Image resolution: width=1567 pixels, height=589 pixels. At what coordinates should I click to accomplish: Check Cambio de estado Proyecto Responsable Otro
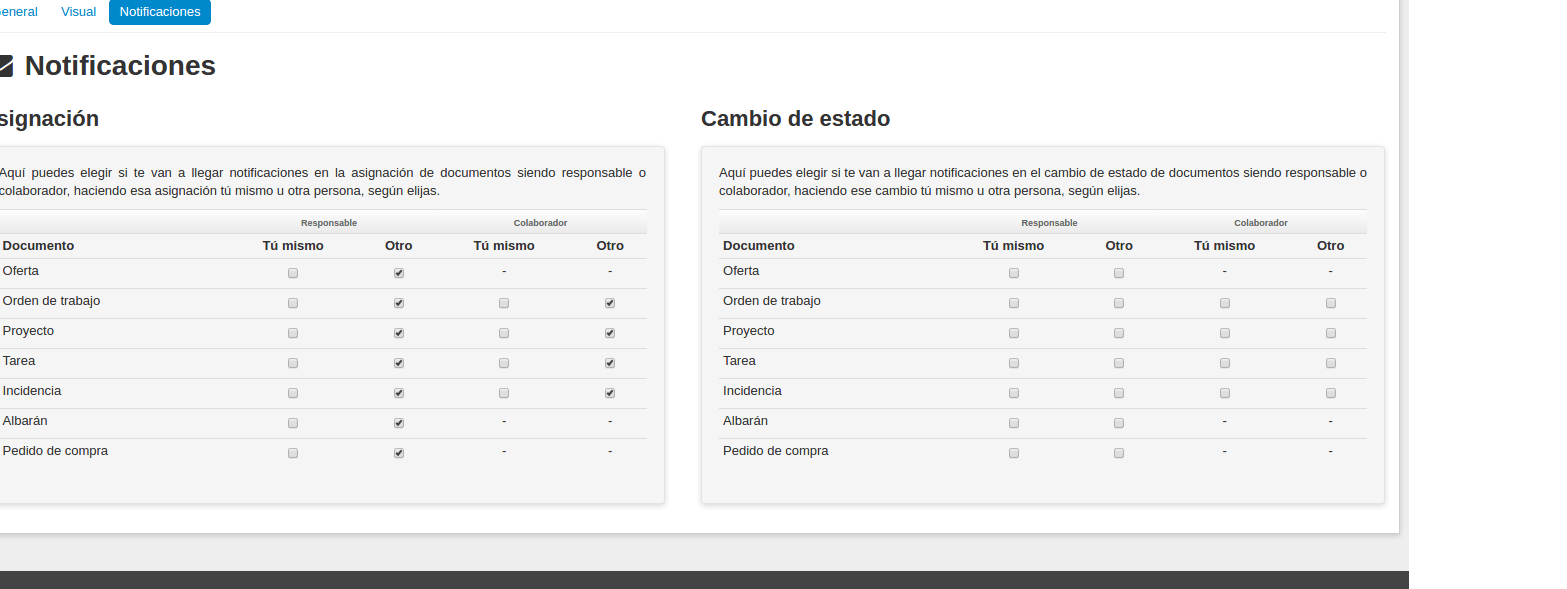pos(1119,333)
